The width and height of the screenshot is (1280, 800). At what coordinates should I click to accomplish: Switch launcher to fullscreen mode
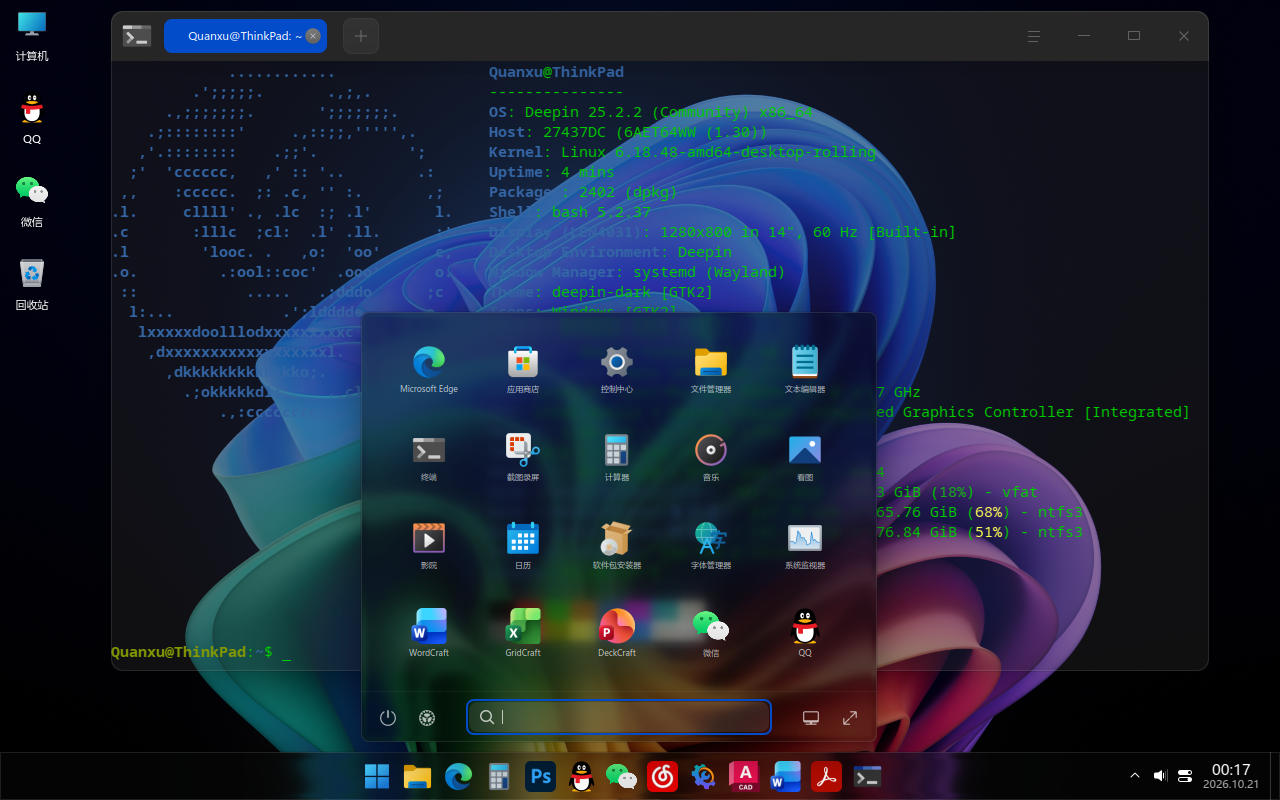850,717
